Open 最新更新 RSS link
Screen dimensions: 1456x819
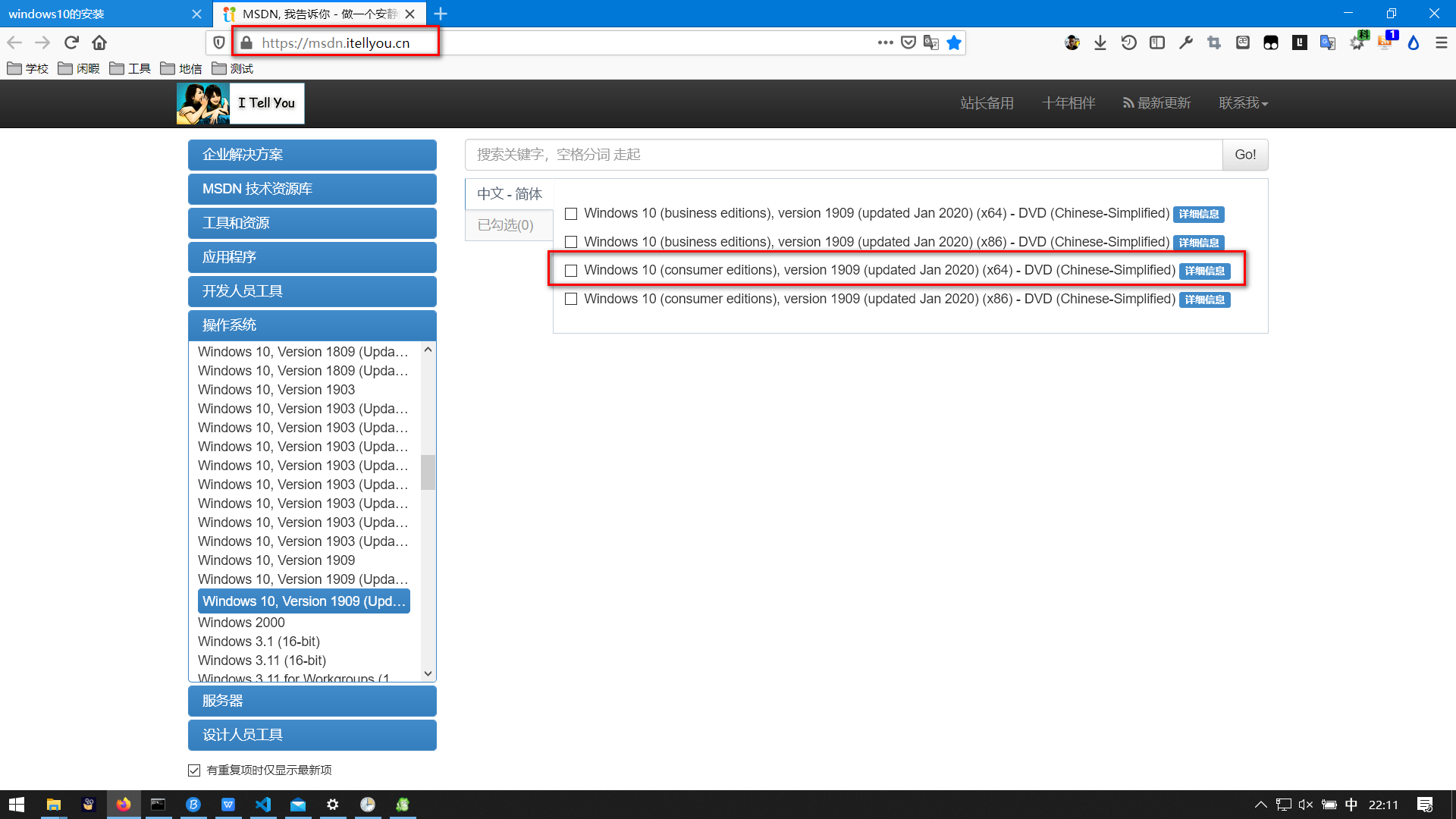[x=1156, y=103]
